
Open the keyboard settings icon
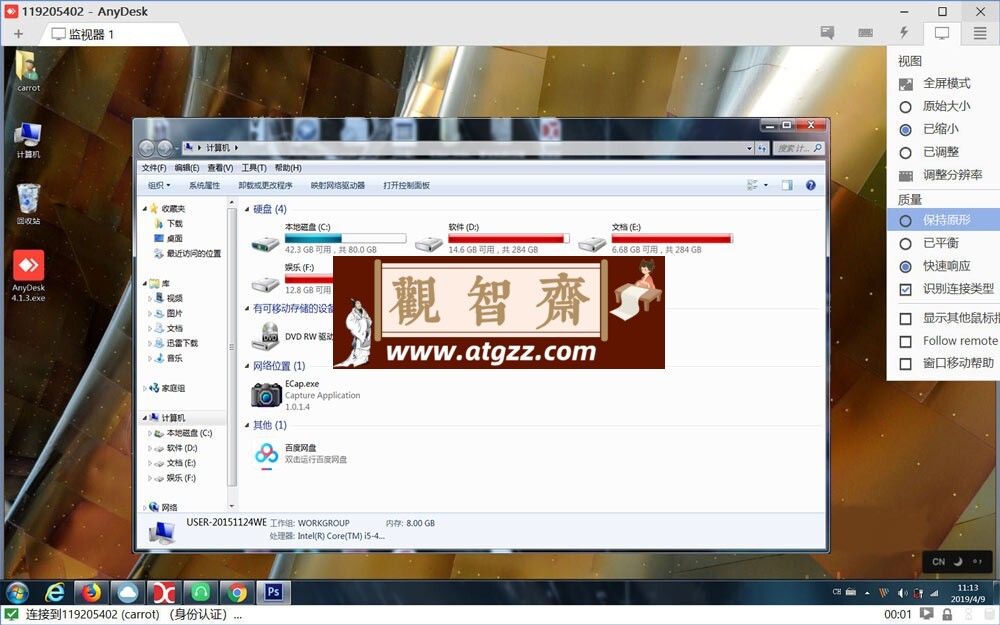pyautogui.click(x=865, y=33)
